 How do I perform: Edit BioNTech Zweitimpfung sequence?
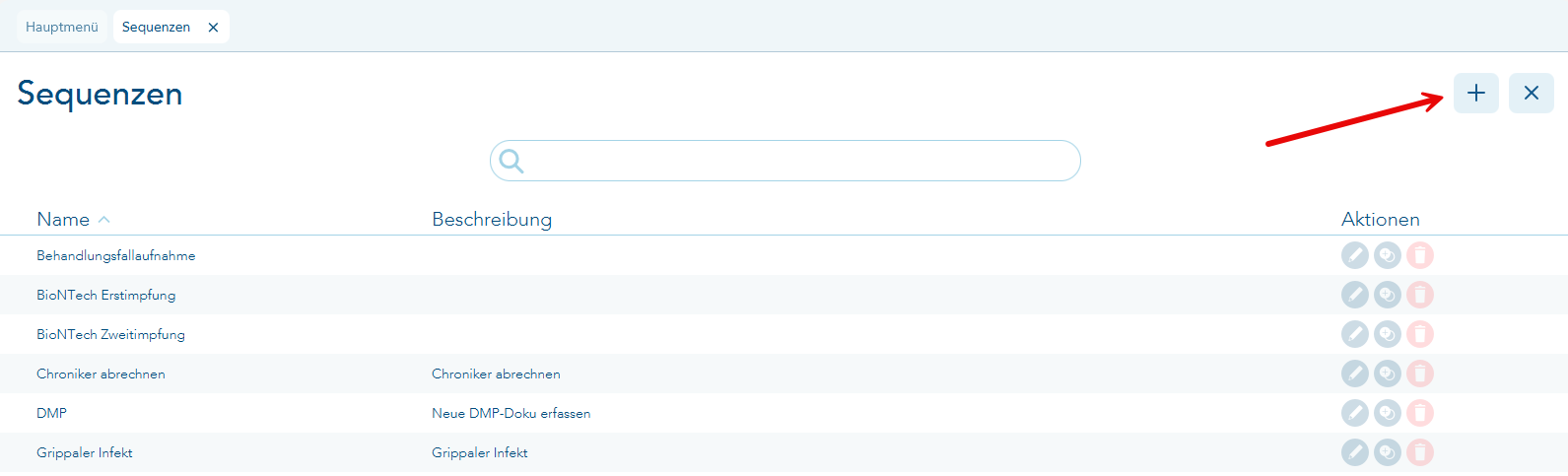pos(1355,334)
